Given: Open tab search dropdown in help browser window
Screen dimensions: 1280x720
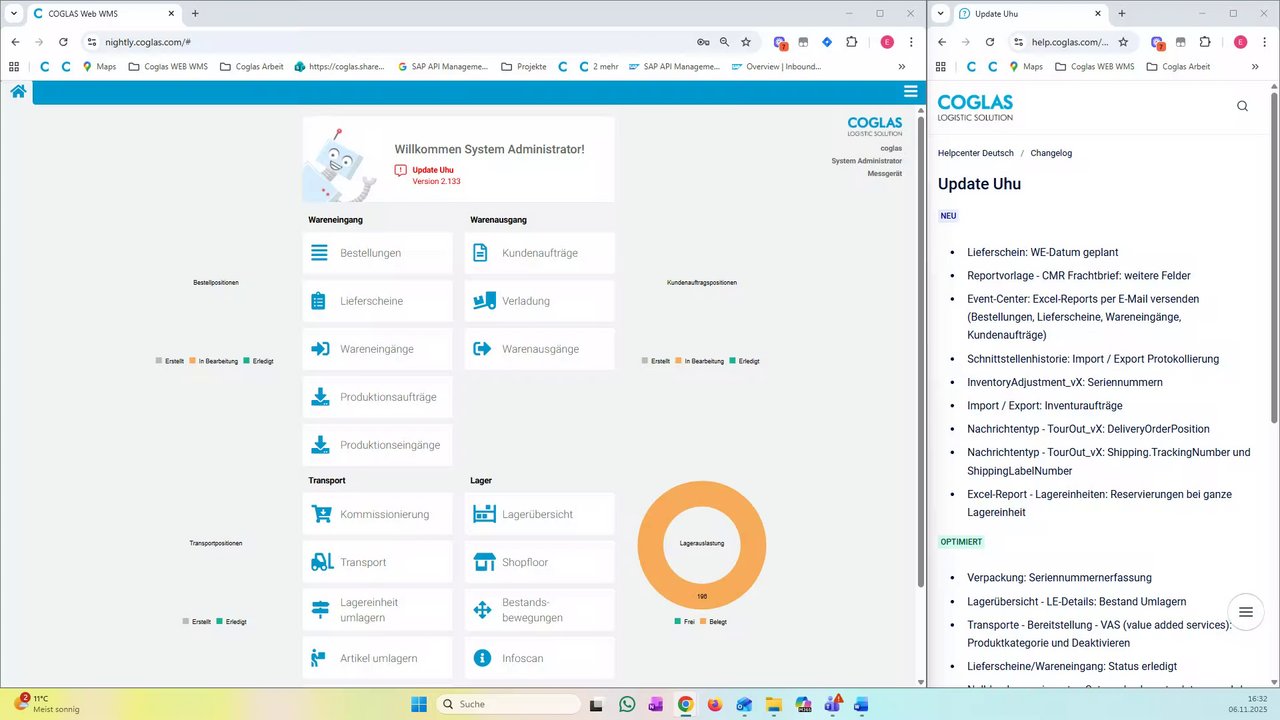Looking at the screenshot, I should click(x=941, y=14).
